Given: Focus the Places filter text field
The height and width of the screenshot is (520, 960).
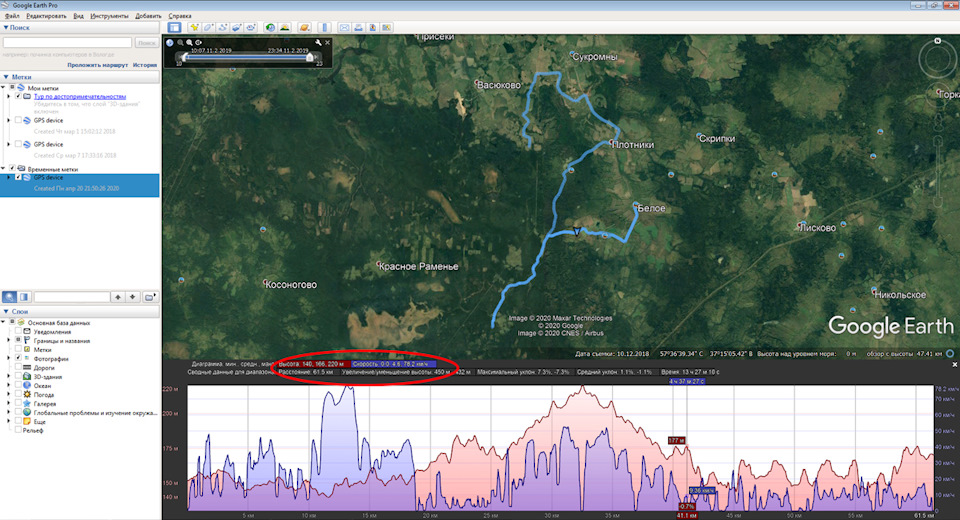Looking at the screenshot, I should point(72,297).
